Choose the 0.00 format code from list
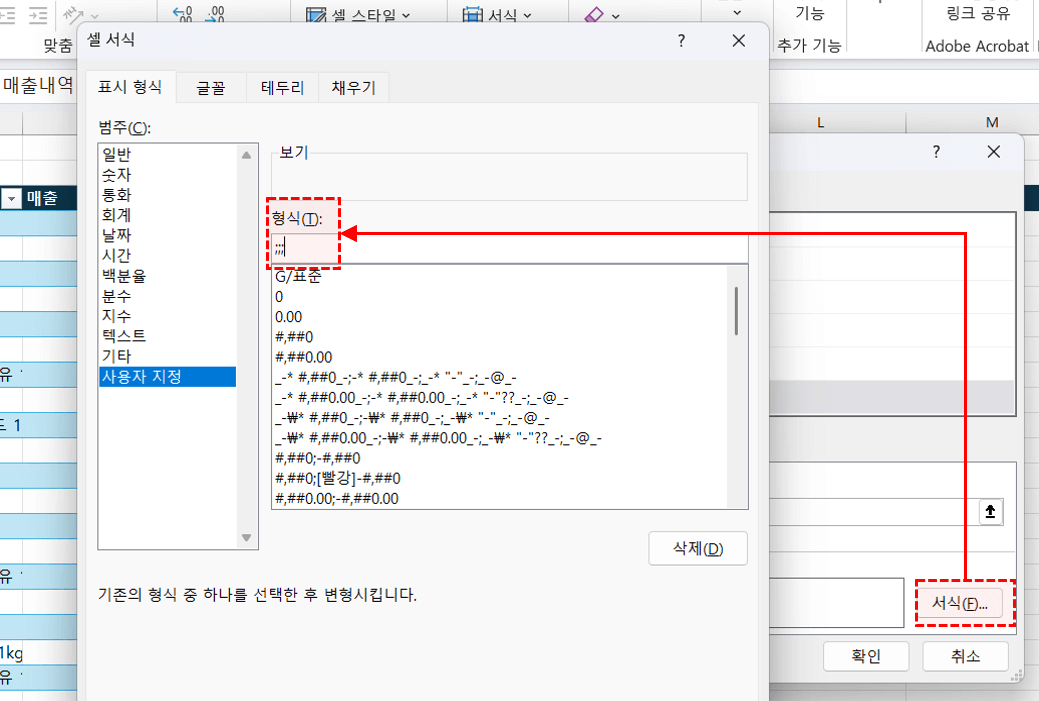Viewport: 1039px width, 701px height. pos(289,317)
